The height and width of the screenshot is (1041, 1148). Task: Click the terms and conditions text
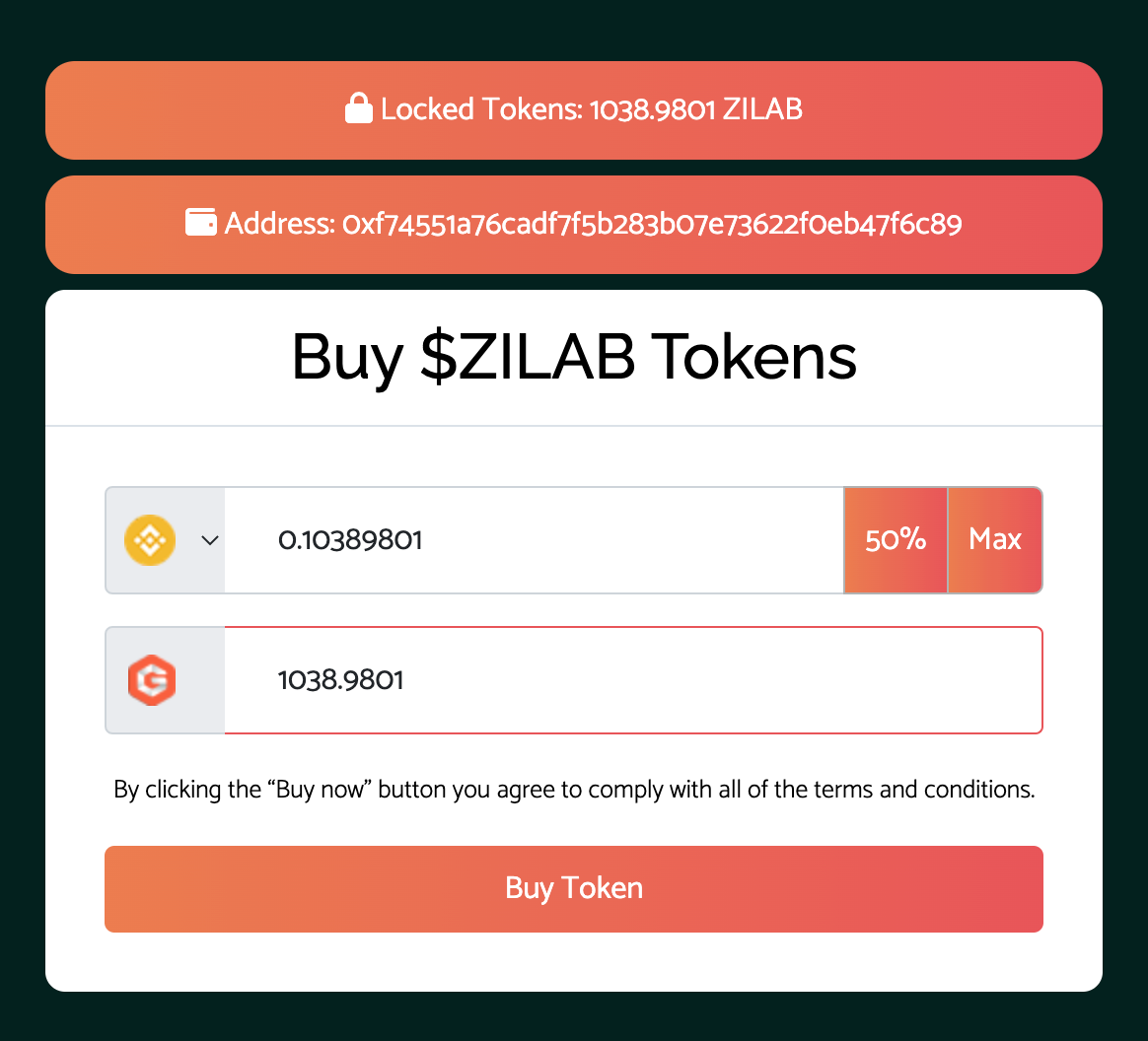coord(573,789)
